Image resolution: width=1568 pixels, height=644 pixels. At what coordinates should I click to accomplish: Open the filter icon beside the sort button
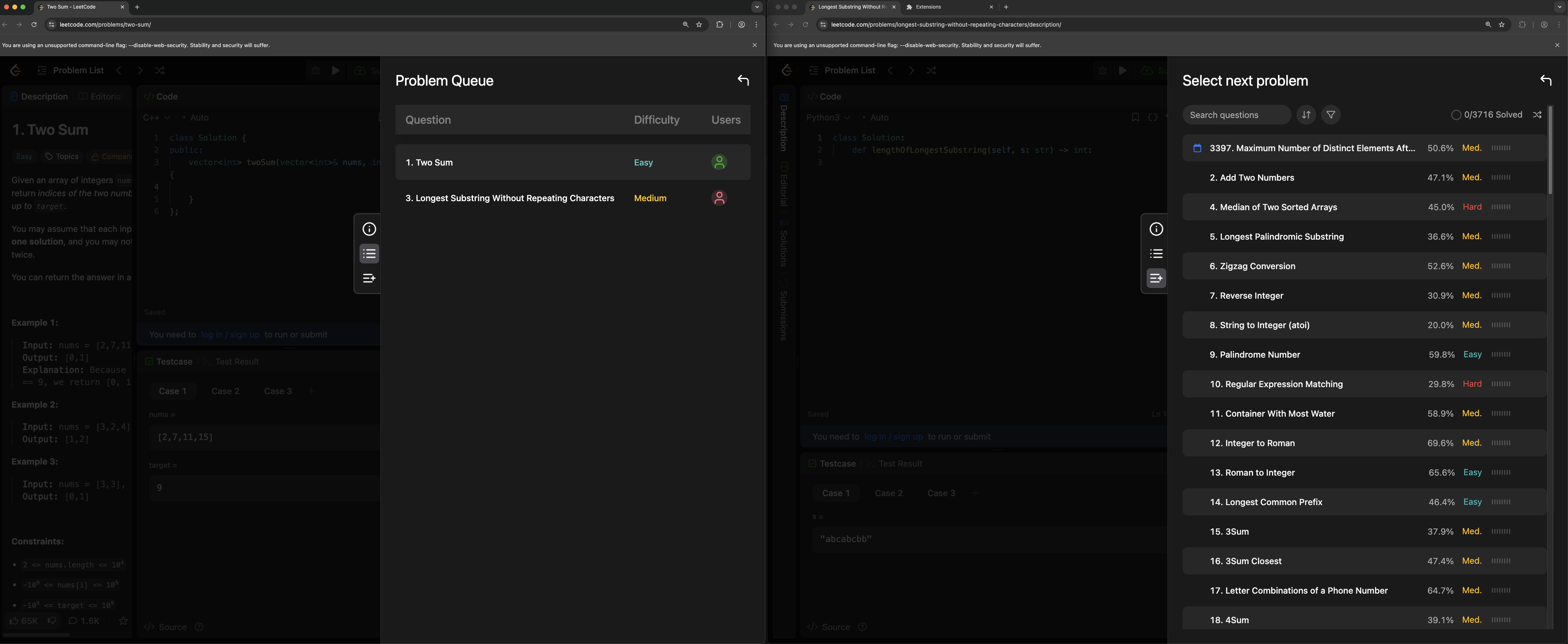click(1330, 115)
